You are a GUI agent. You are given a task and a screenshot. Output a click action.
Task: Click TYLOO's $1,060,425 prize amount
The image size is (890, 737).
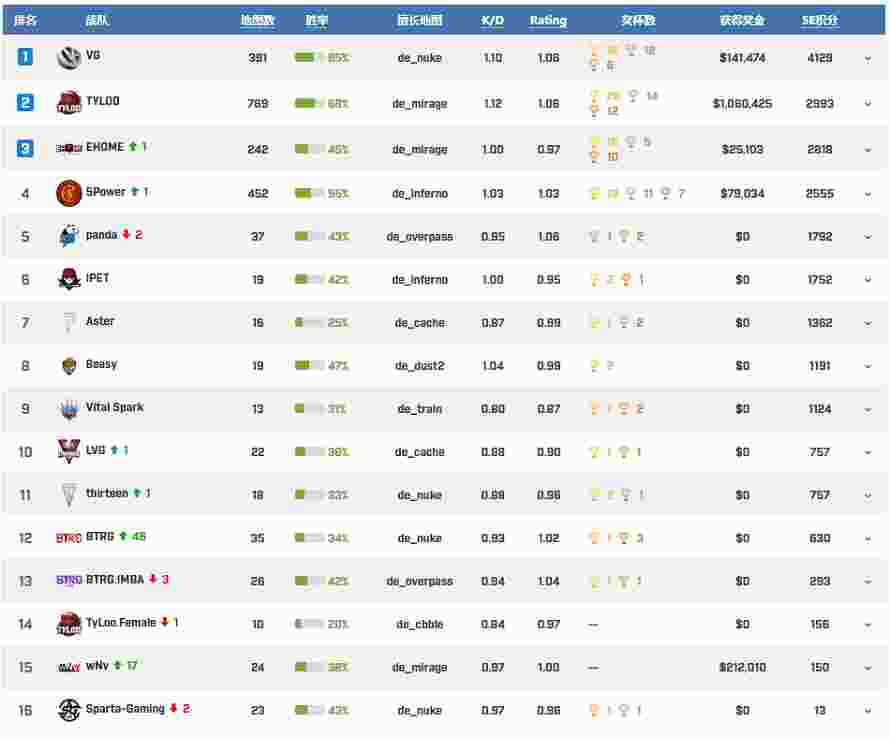coord(742,103)
